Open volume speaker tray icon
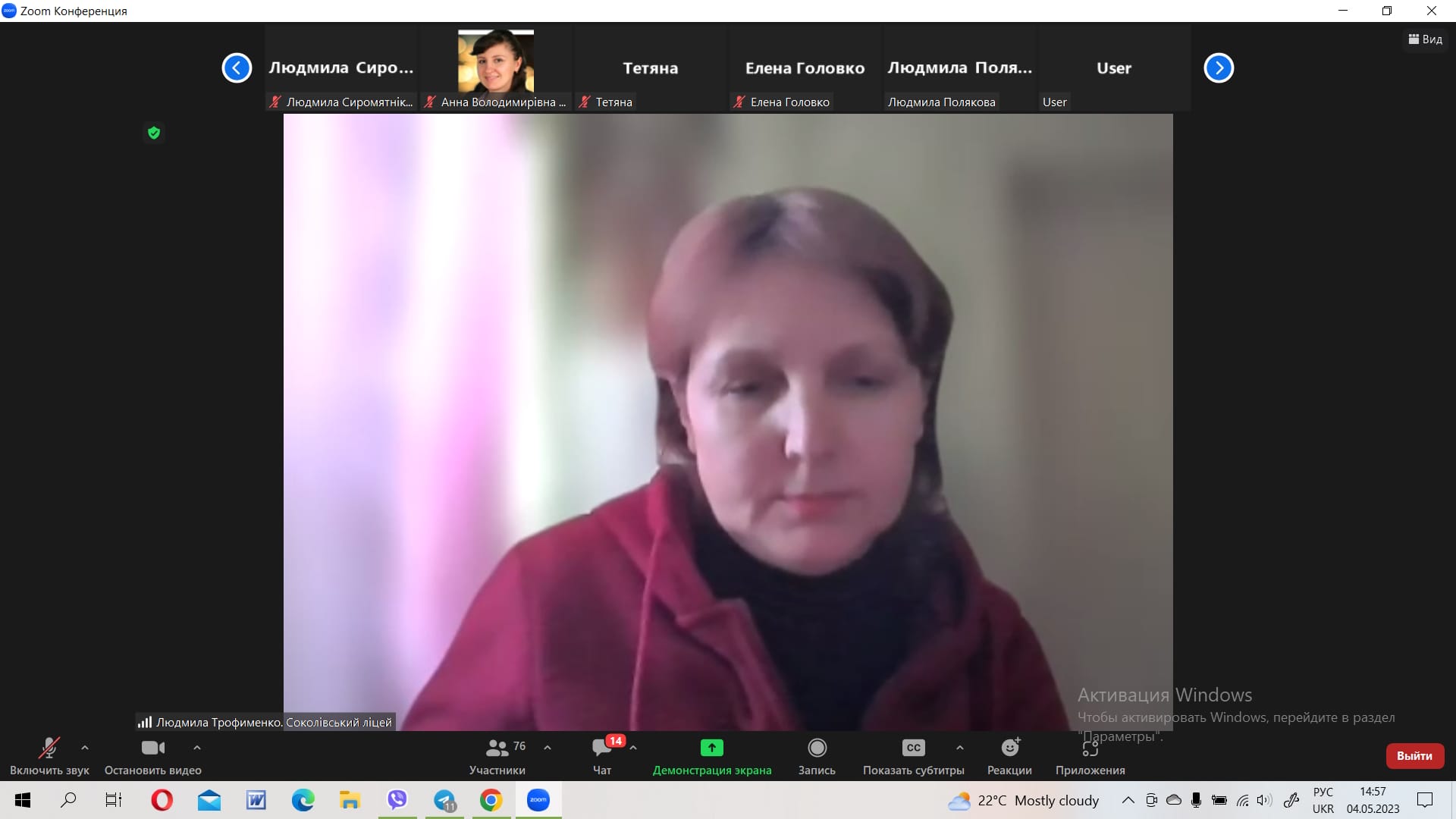Screen dimensions: 1456x819 (1264, 800)
